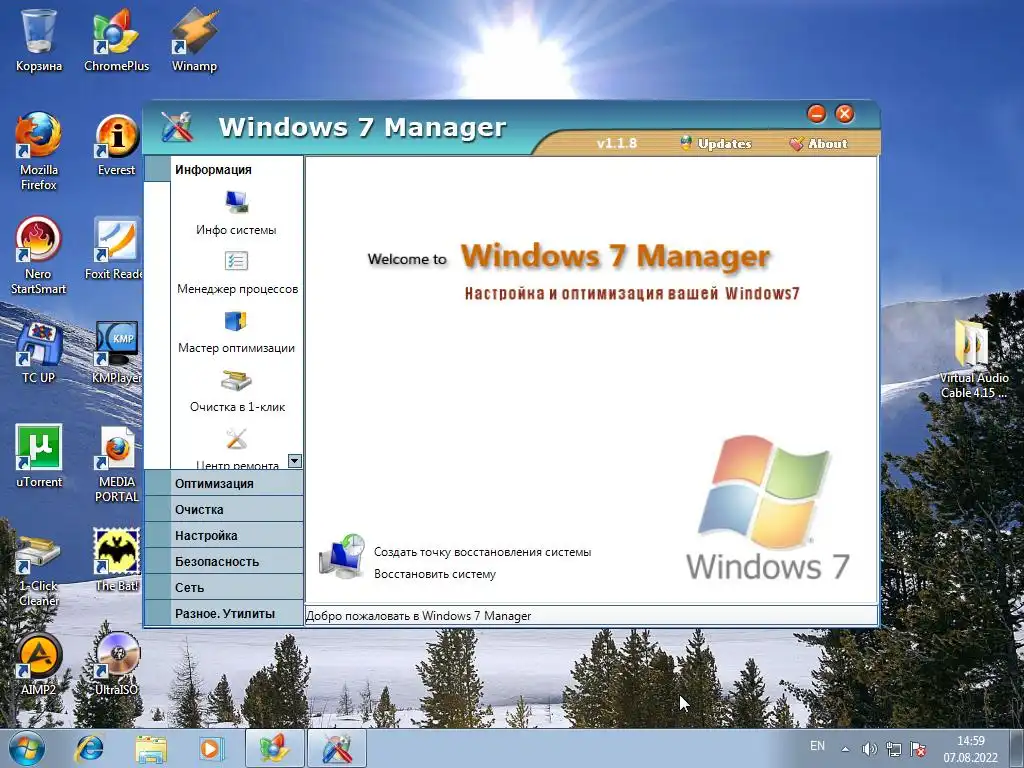
Task: Select uTorrent desktop shortcut
Action: pyautogui.click(x=39, y=456)
